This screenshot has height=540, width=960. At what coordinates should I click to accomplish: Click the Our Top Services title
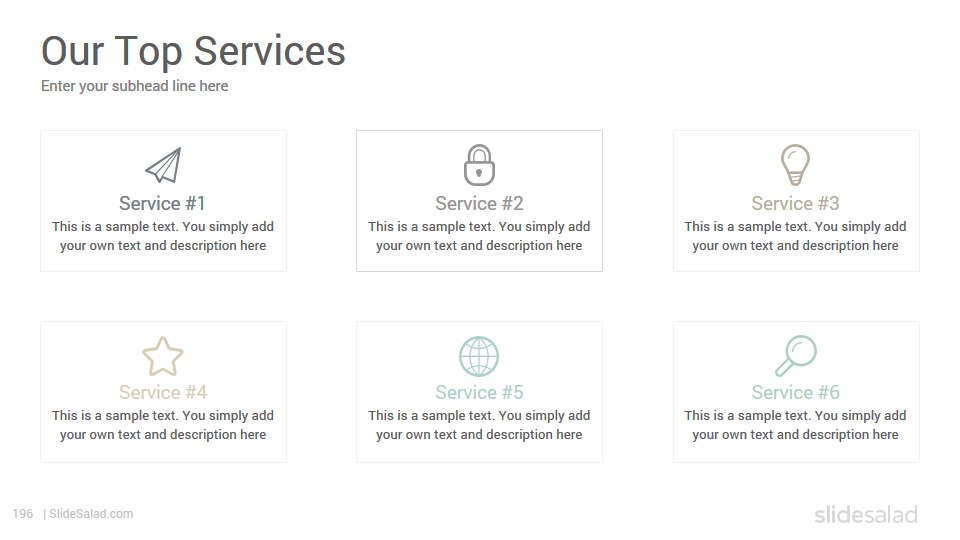193,51
